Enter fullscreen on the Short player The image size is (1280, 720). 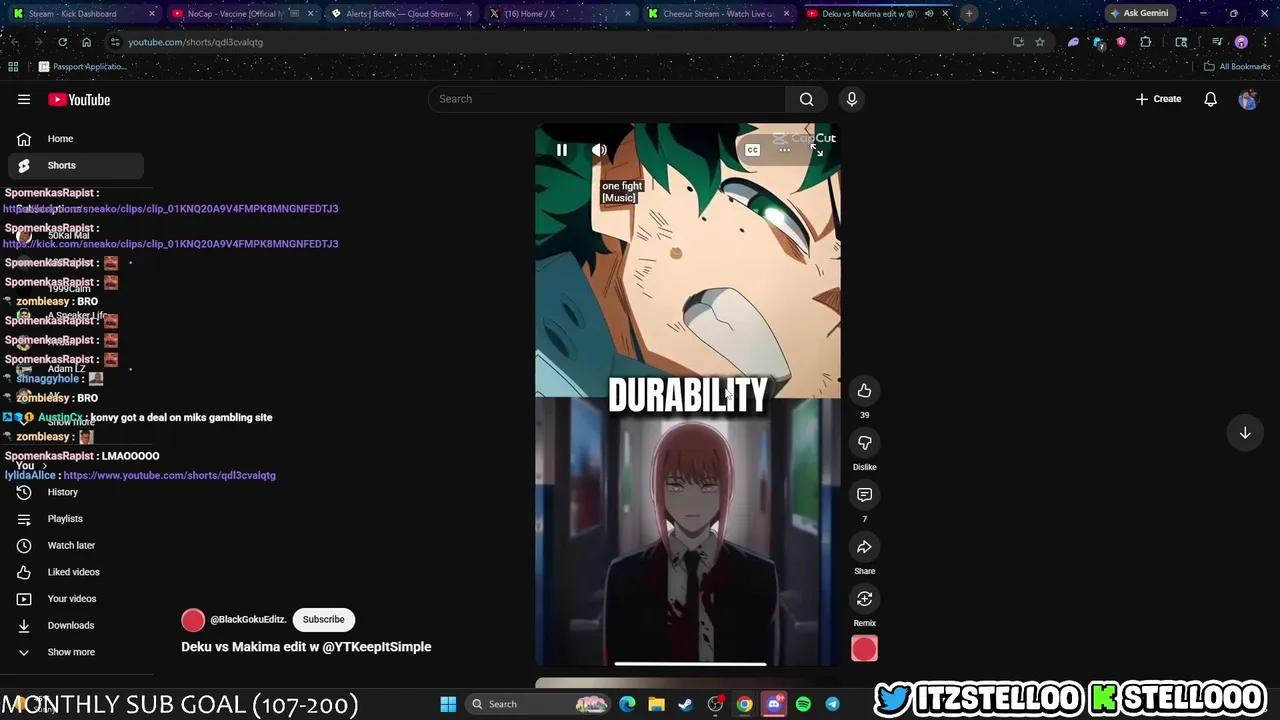click(x=817, y=150)
